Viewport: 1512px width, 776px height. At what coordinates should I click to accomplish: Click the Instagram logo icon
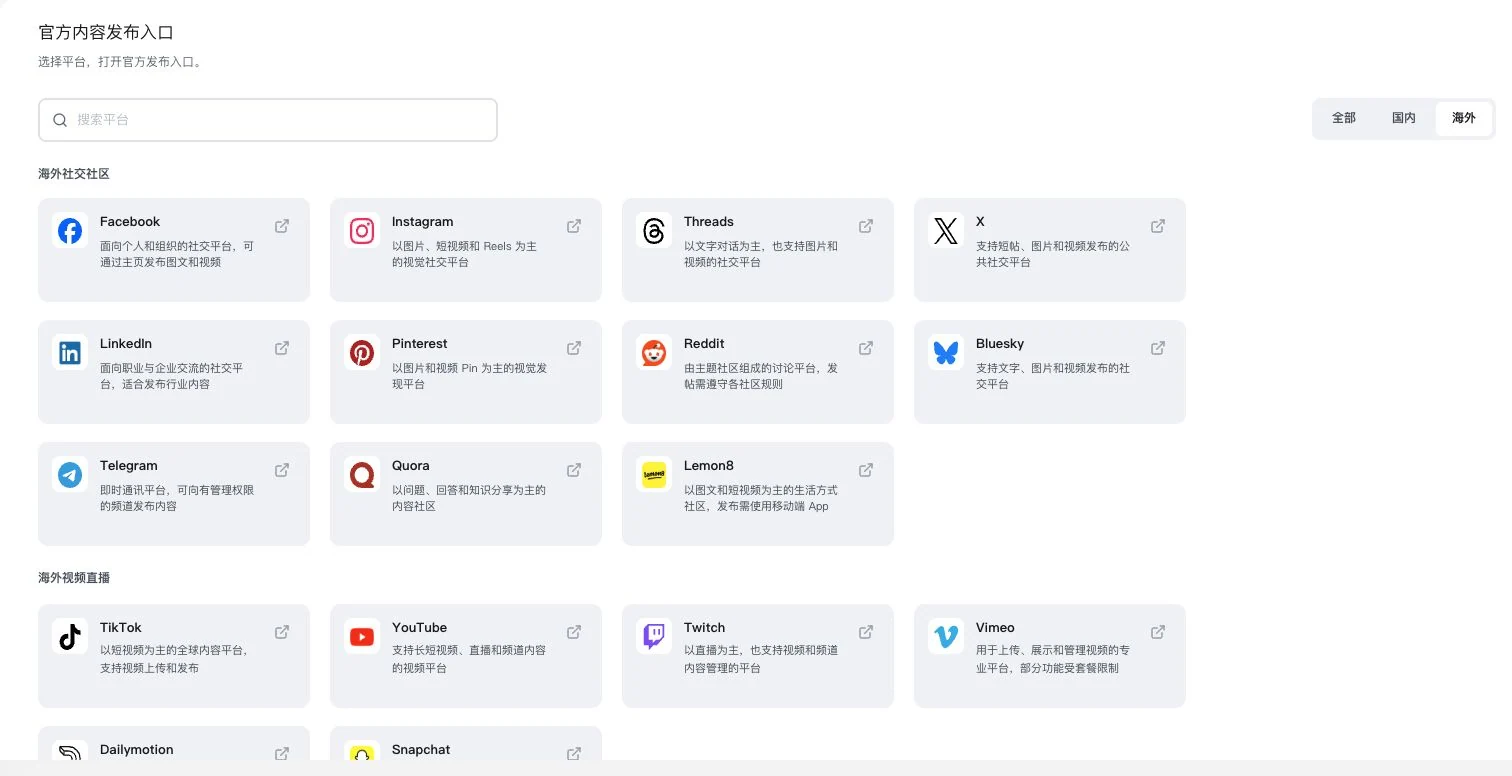362,231
